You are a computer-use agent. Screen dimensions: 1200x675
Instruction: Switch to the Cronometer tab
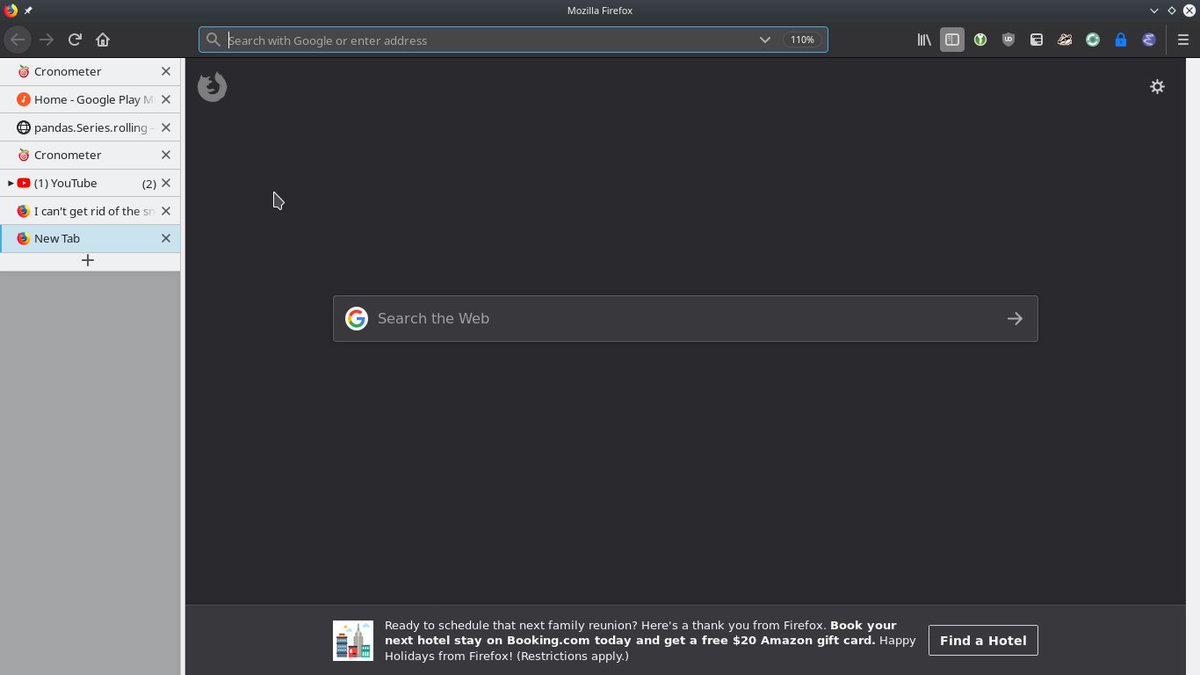coord(70,71)
